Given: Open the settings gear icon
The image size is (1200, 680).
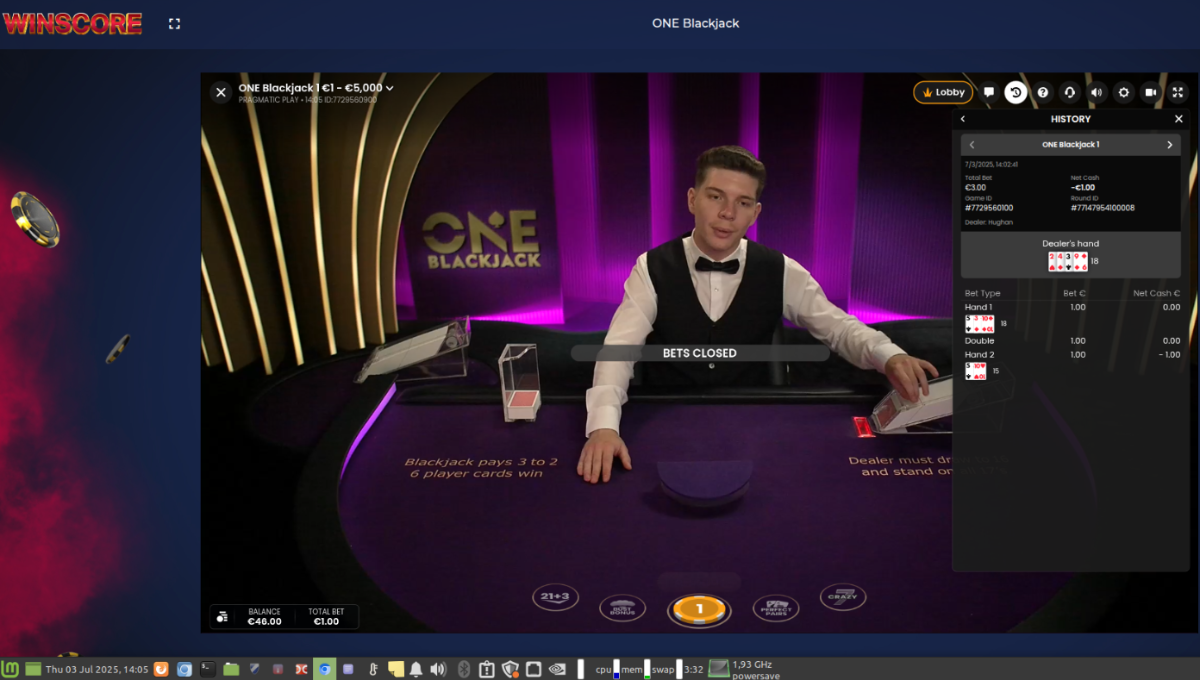Looking at the screenshot, I should coord(1124,92).
